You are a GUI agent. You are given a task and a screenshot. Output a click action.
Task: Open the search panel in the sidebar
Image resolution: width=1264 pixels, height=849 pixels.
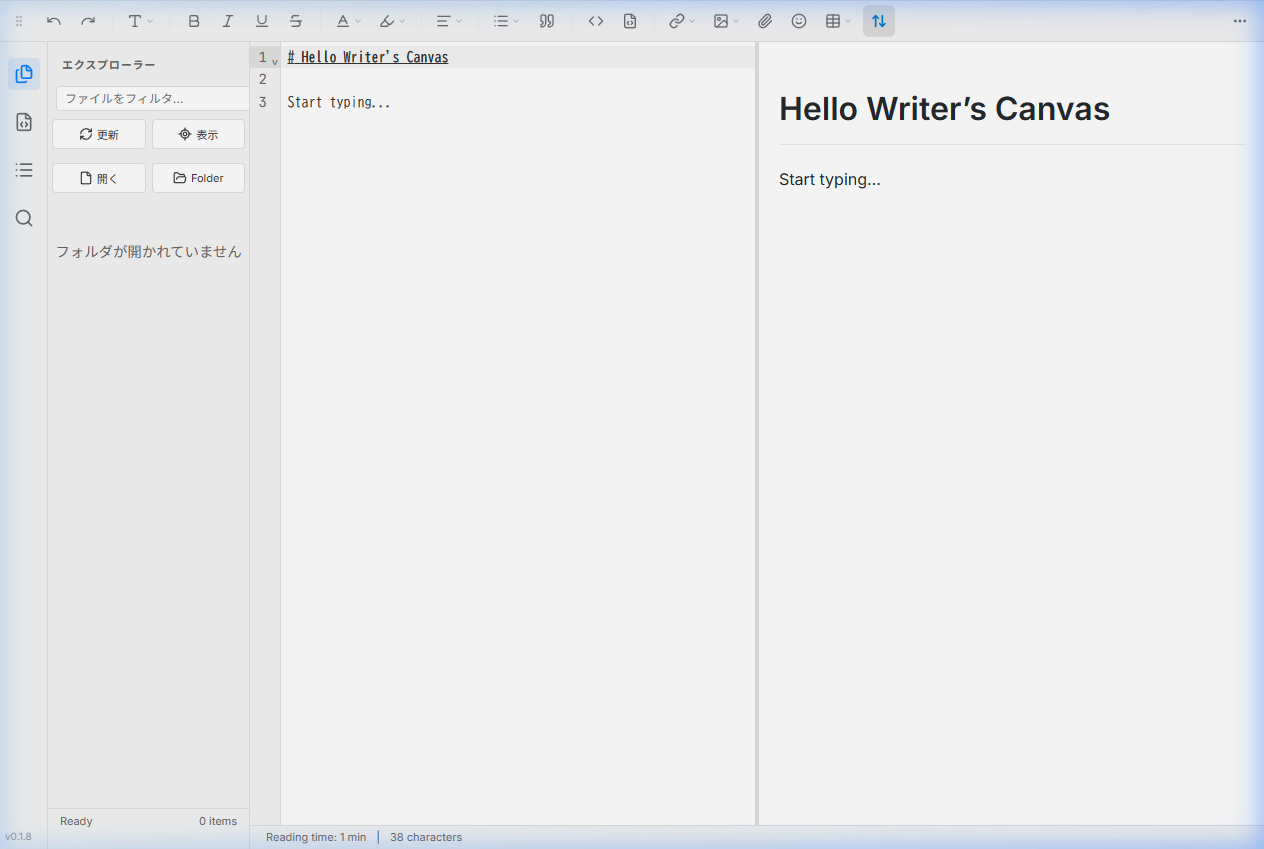[24, 218]
